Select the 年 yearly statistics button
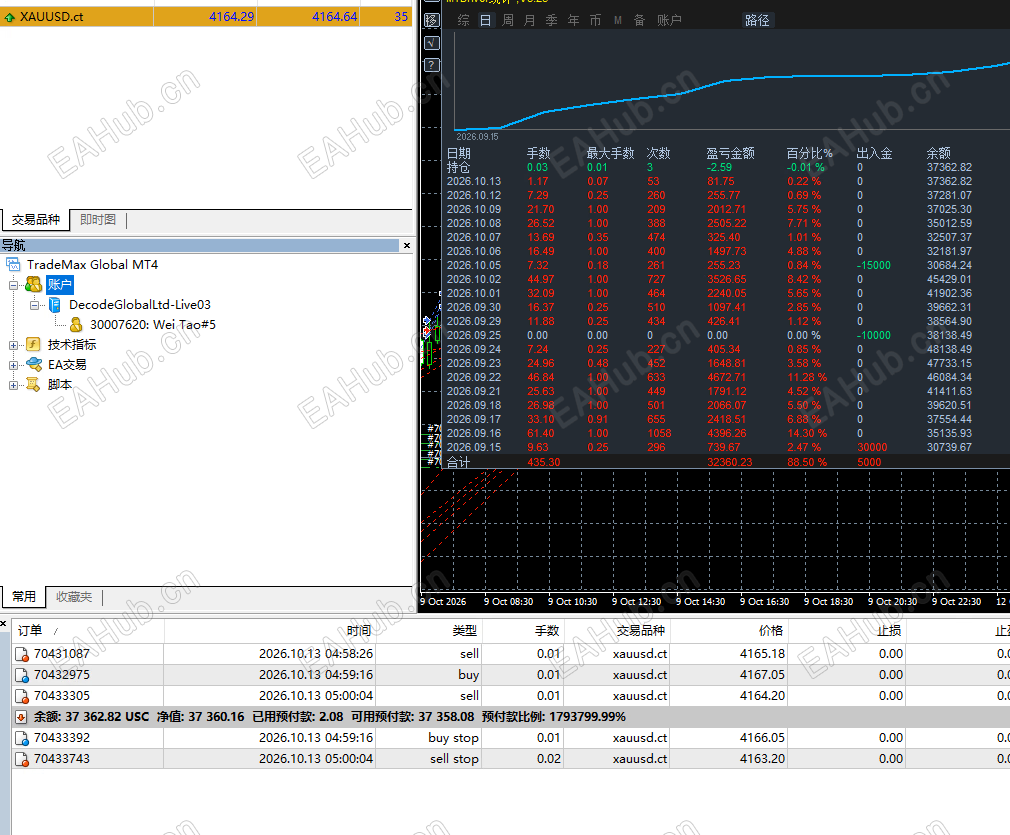Screen dimensions: 1010x835 tap(573, 21)
